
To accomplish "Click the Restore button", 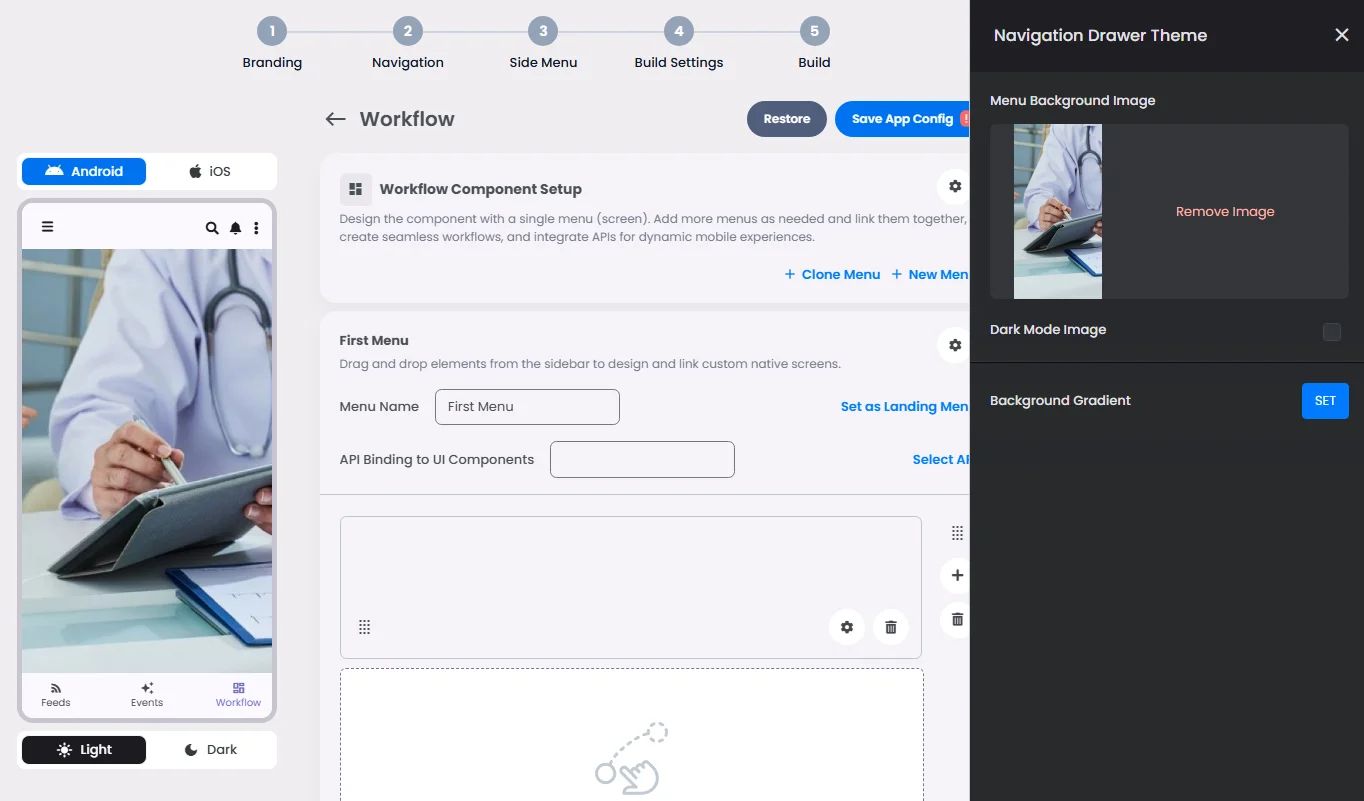I will 787,119.
